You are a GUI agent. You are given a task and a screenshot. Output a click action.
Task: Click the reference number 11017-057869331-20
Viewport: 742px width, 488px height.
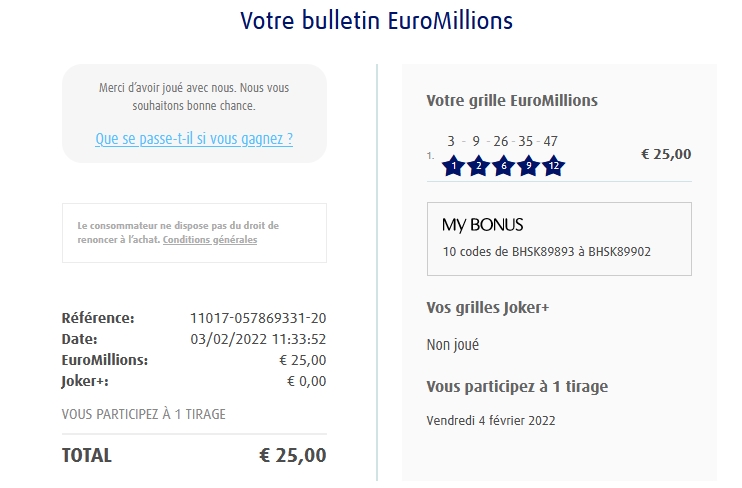click(258, 318)
